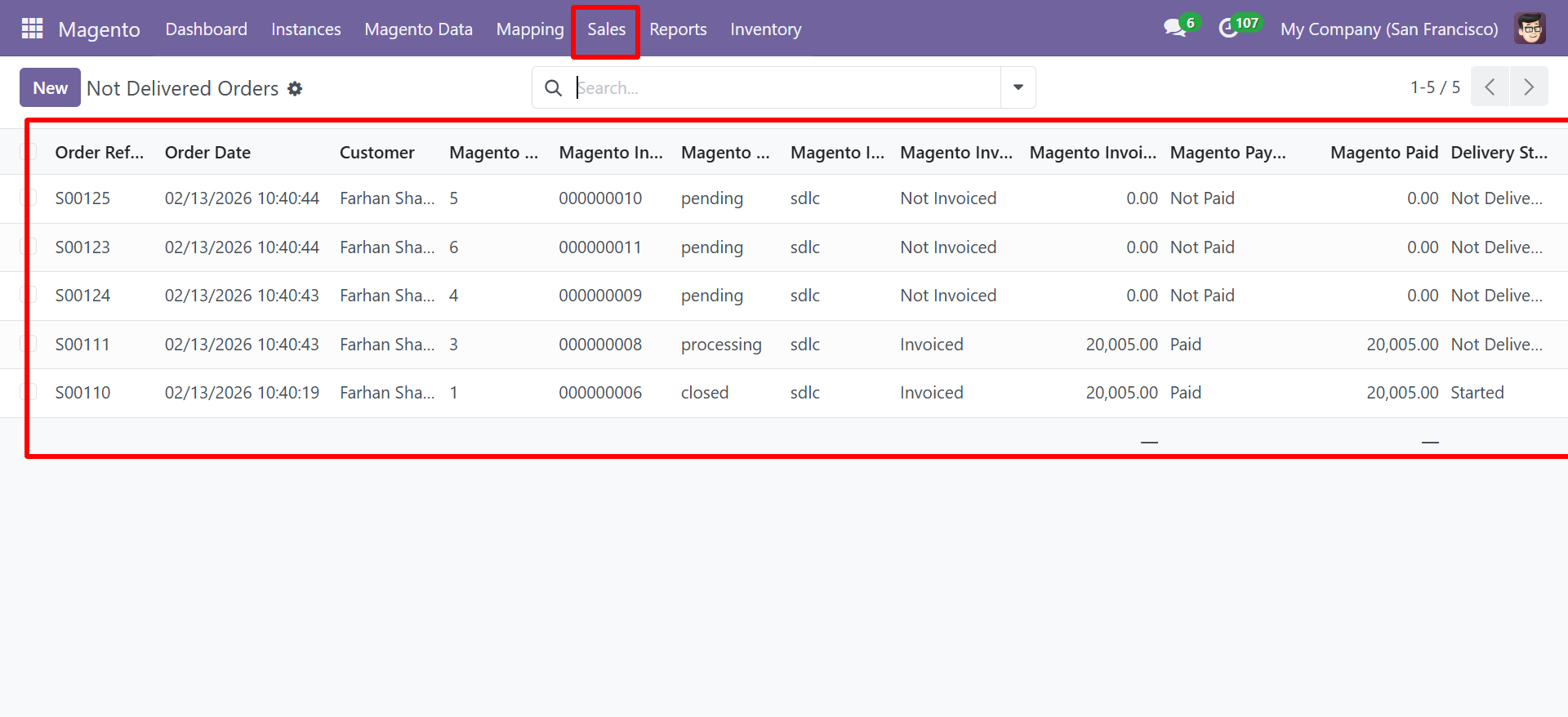Expand the search filter dropdown arrow
1568x717 pixels.
pos(1018,87)
